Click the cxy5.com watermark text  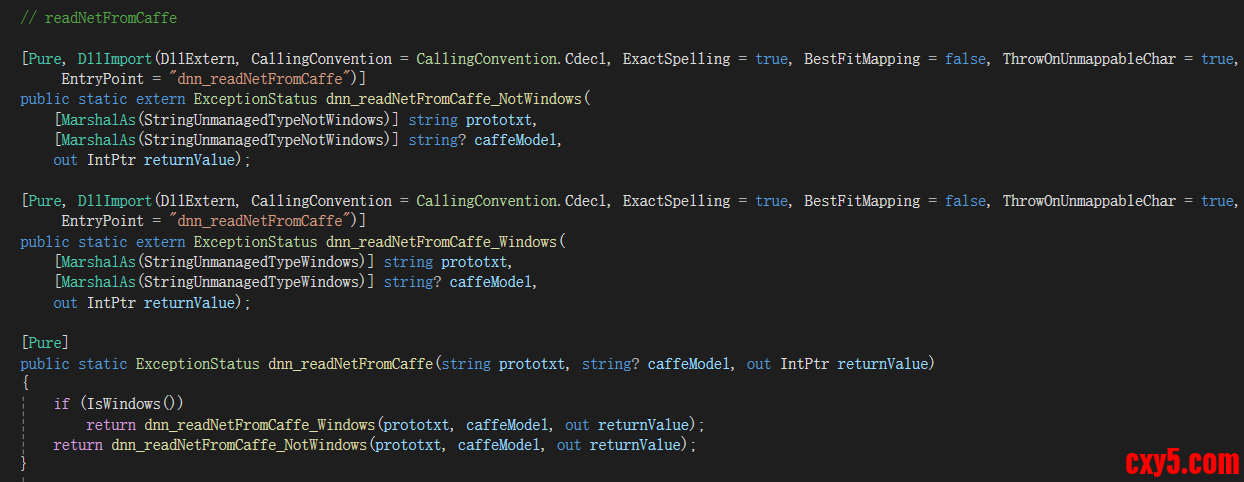[x=1182, y=461]
